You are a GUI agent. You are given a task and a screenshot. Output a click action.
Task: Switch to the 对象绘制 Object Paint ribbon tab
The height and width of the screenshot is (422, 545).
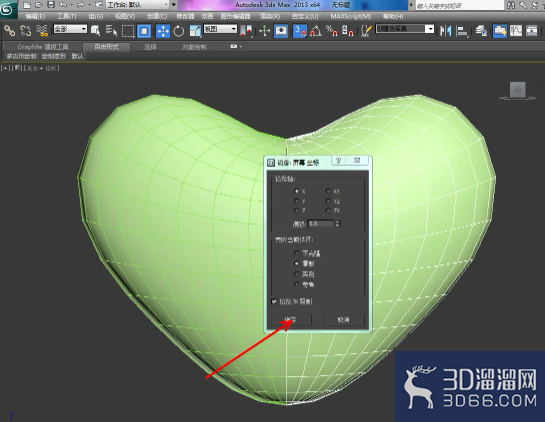pyautogui.click(x=194, y=47)
